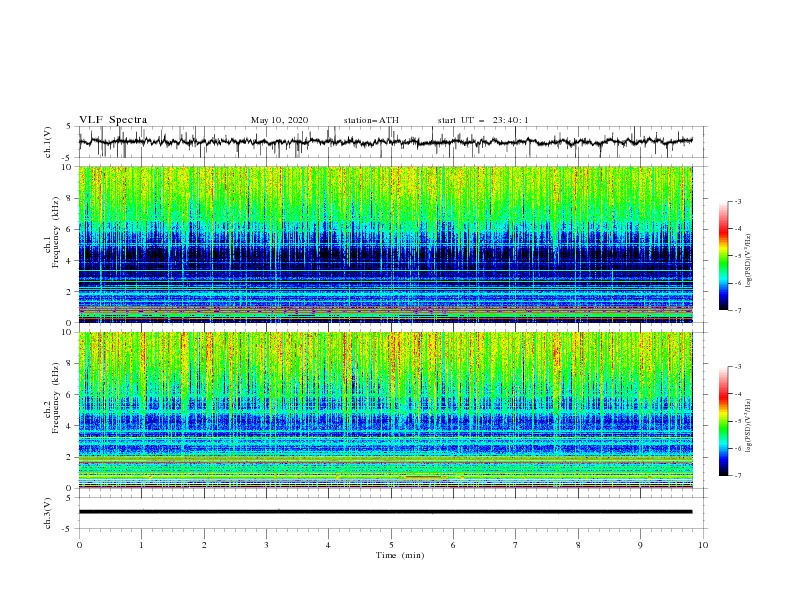
Task: Select the ch.1 color bar "log(PSD)(V²/Hz)" label
Action: tap(748, 260)
